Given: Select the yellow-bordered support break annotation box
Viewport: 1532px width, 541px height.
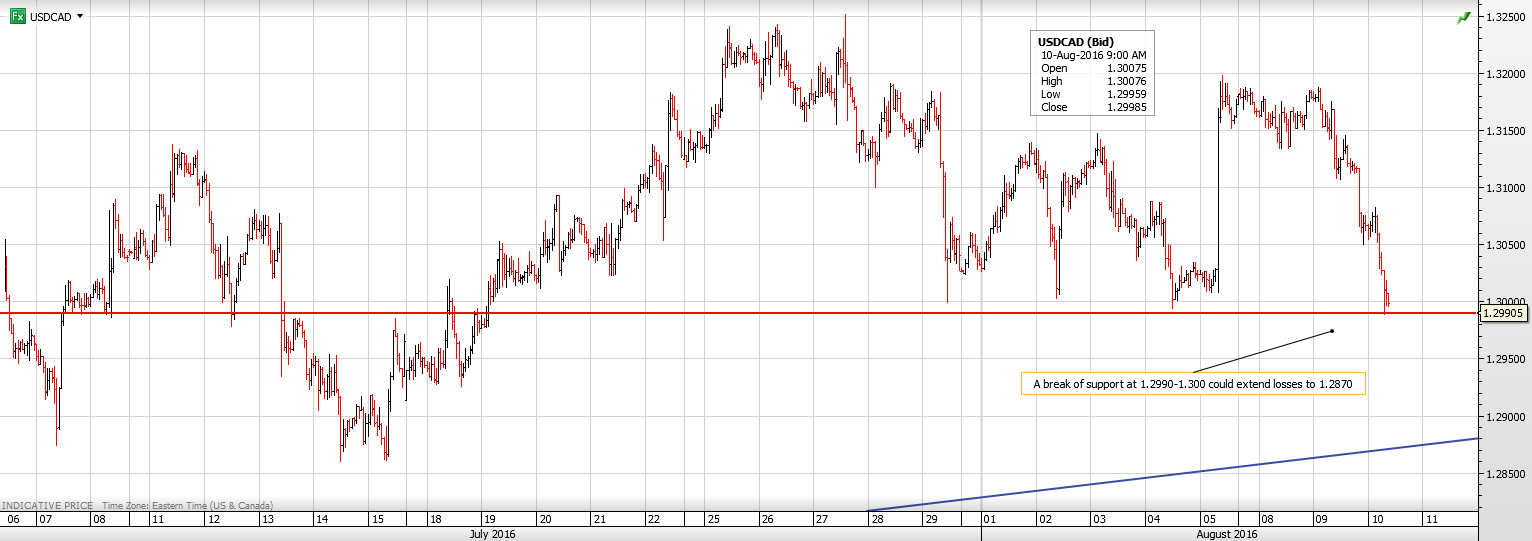Looking at the screenshot, I should pyautogui.click(x=1193, y=383).
